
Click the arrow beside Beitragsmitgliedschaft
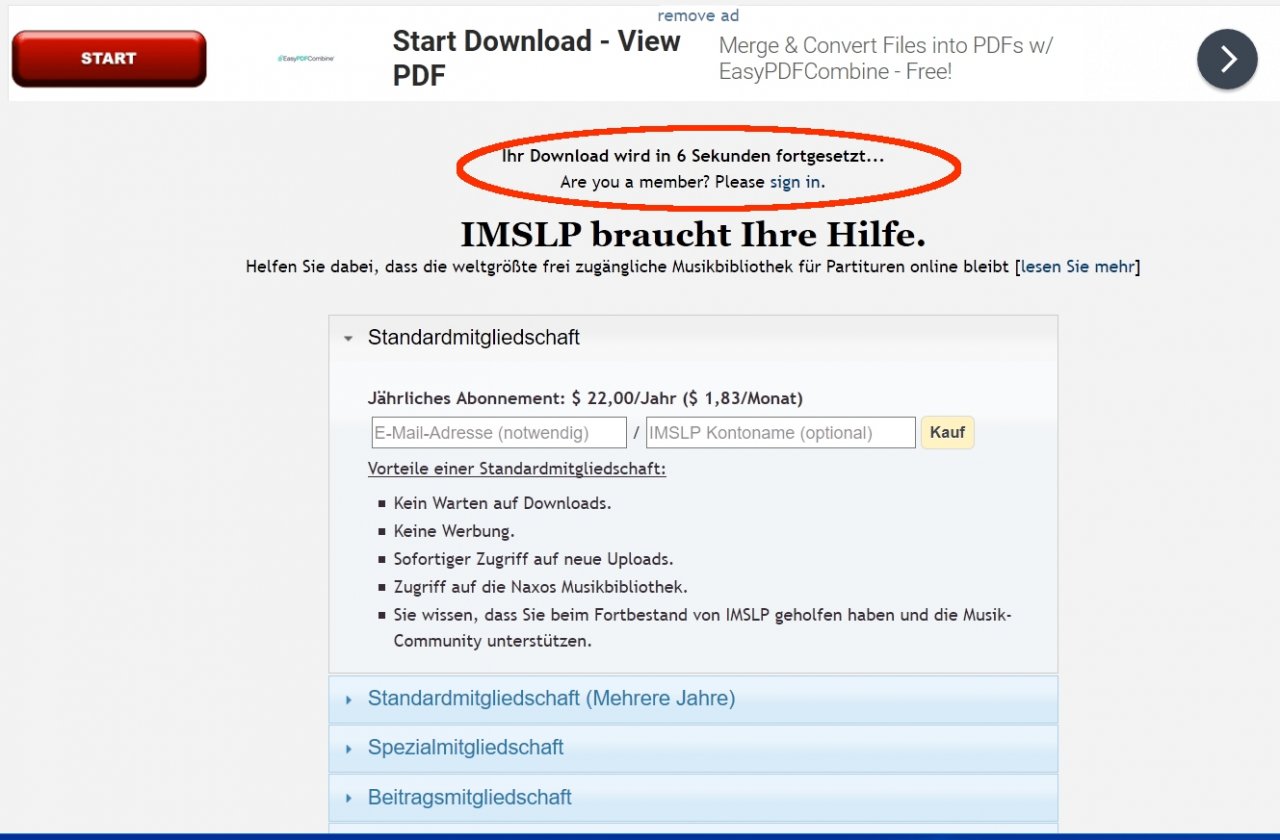[348, 799]
